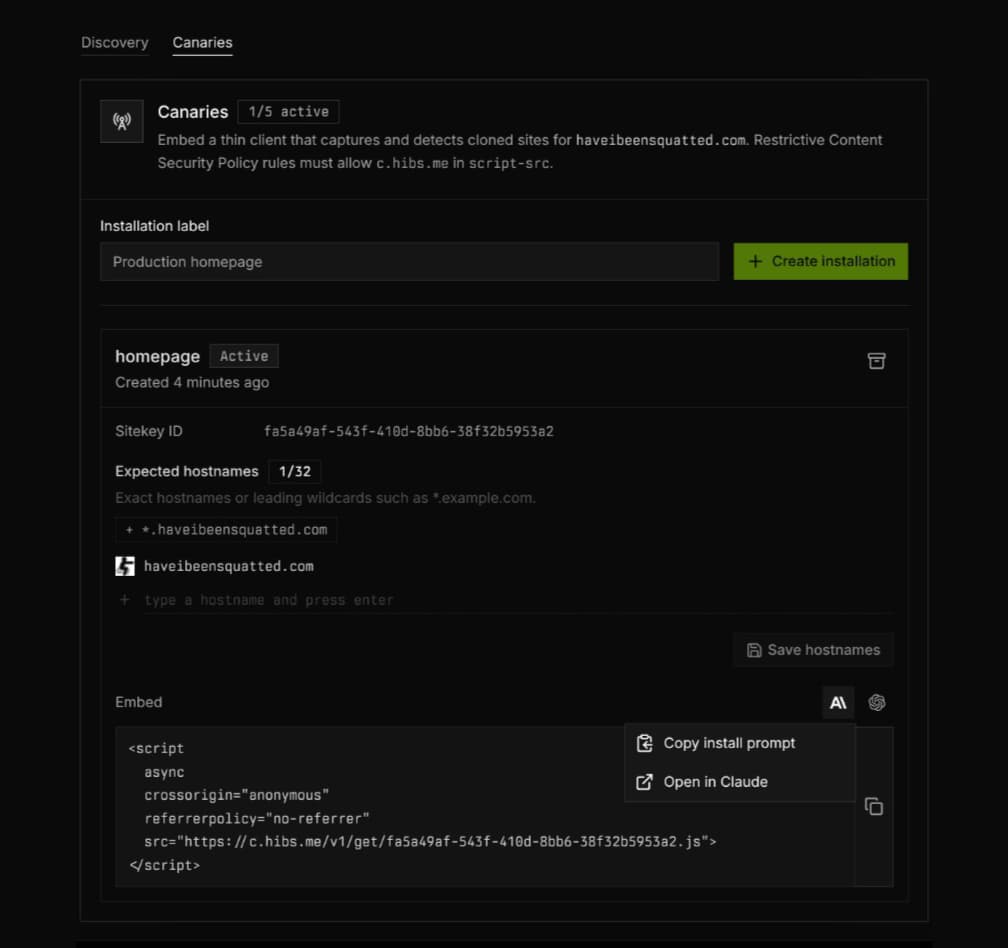Viewport: 1008px width, 948px height.
Task: Focus the Installation label input field
Action: click(x=409, y=262)
